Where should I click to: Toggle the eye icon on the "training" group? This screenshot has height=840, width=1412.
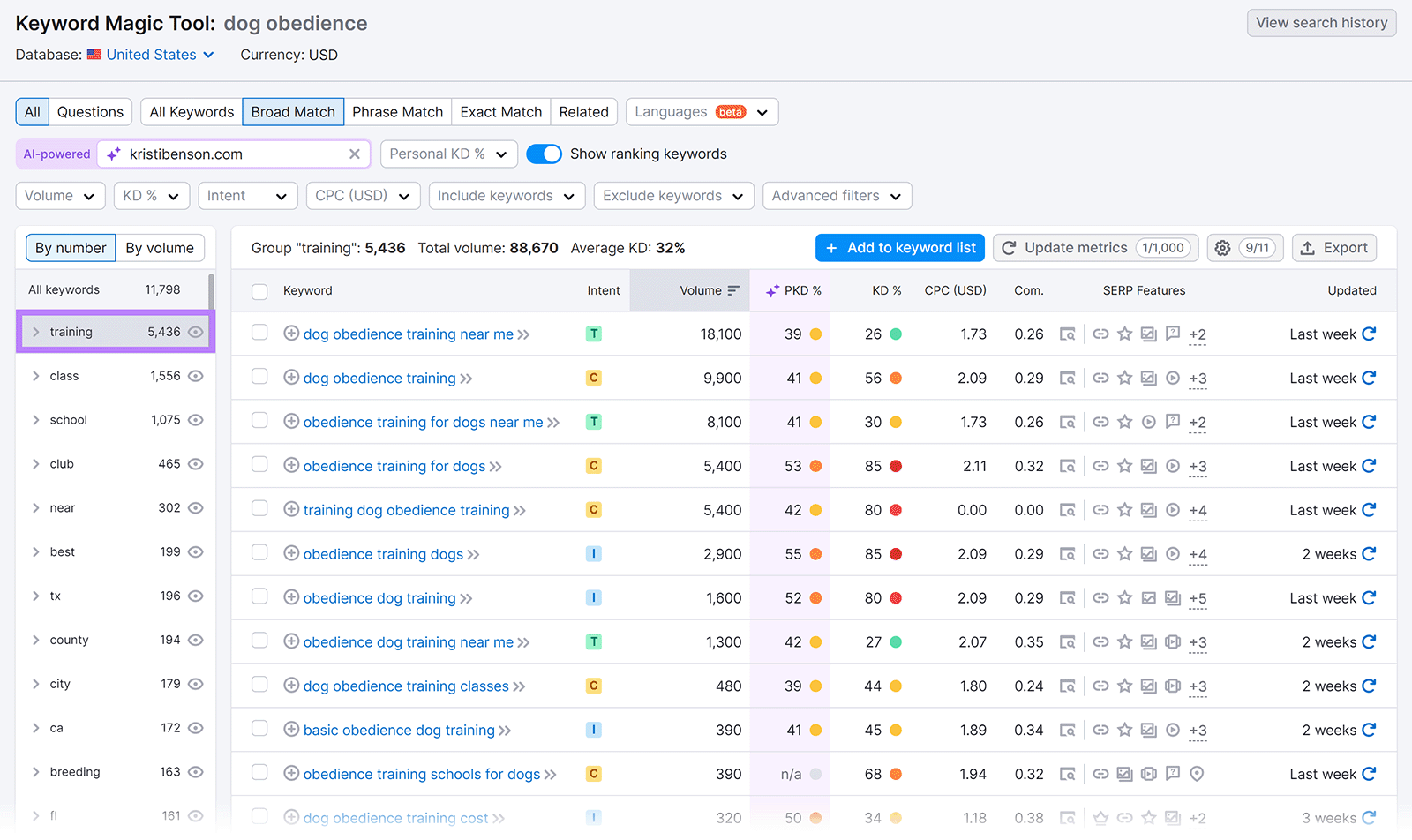[196, 332]
